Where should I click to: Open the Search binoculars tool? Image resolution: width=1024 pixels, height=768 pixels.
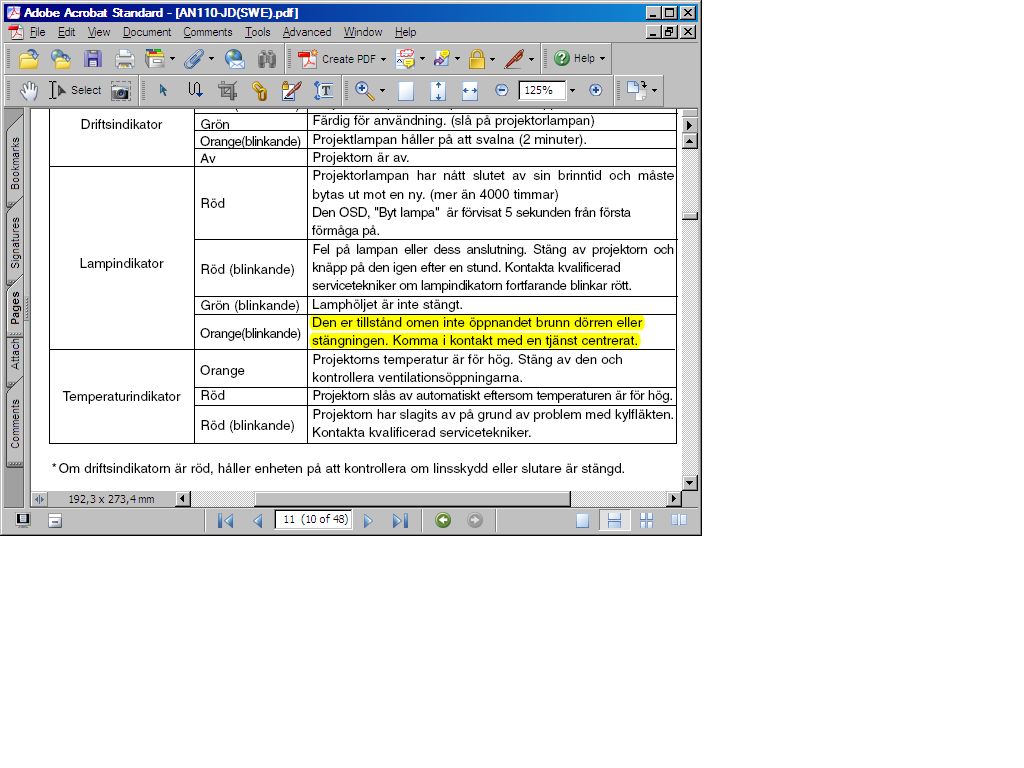(x=266, y=59)
